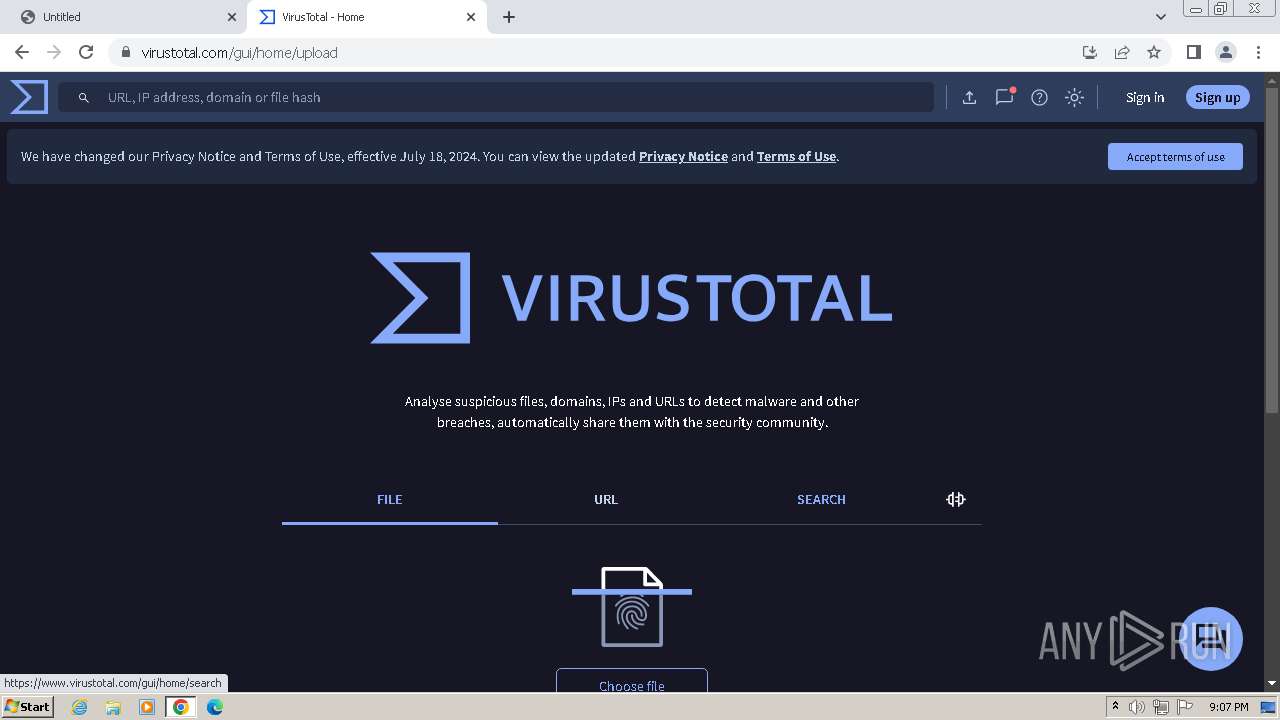Open Microsoft Edge from the taskbar
The height and width of the screenshot is (720, 1280).
click(x=215, y=707)
